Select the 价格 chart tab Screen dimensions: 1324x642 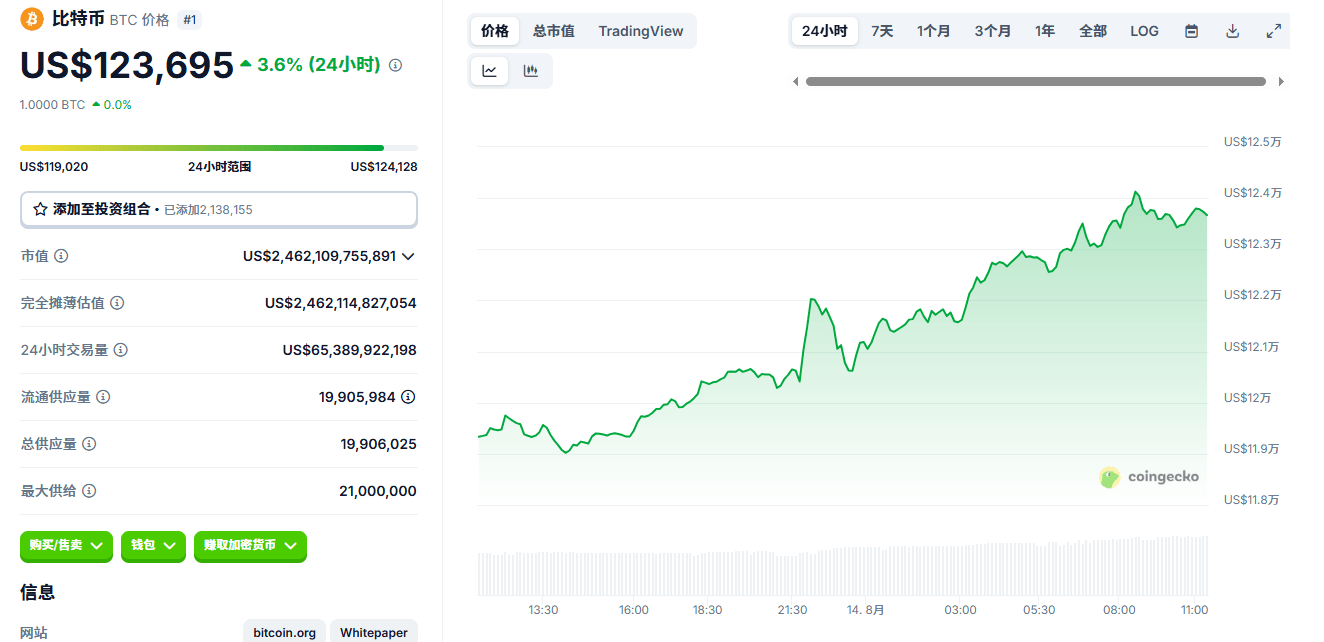[495, 31]
